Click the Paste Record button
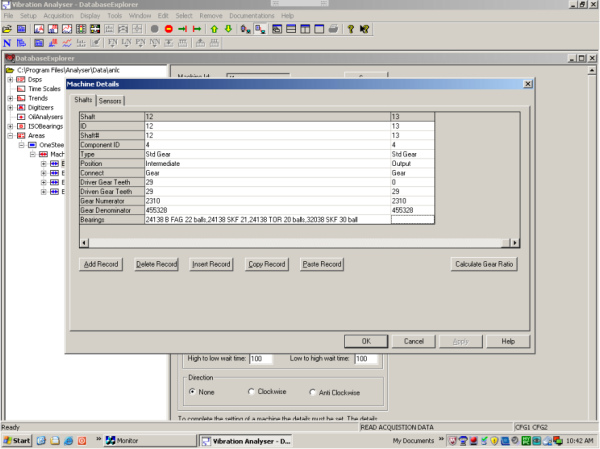600x449 pixels. point(322,264)
